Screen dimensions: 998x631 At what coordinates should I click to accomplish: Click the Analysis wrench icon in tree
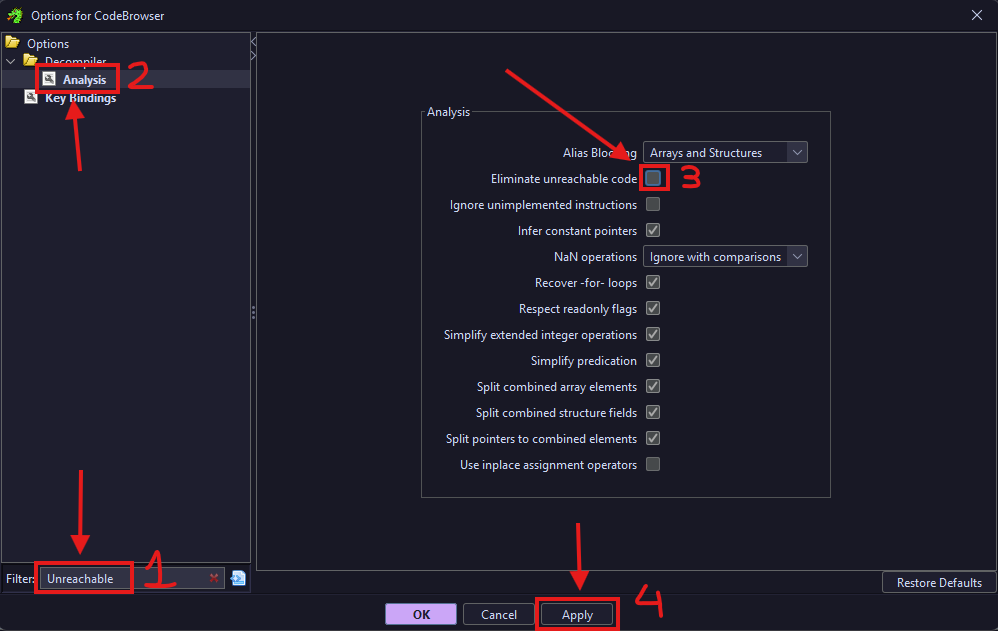click(x=48, y=80)
